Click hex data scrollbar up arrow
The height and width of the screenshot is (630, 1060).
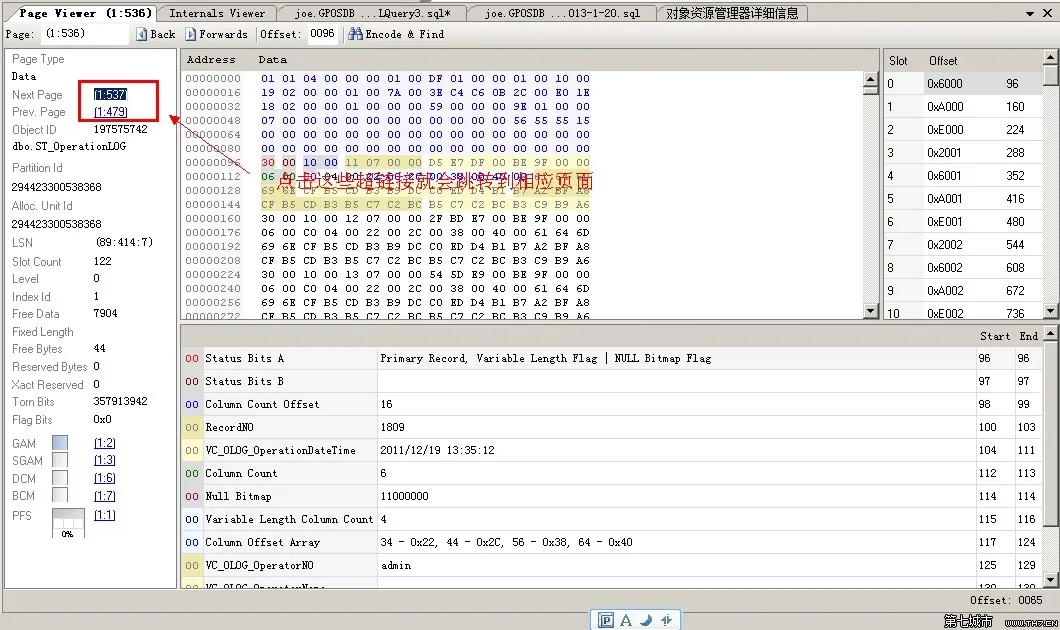coord(871,80)
